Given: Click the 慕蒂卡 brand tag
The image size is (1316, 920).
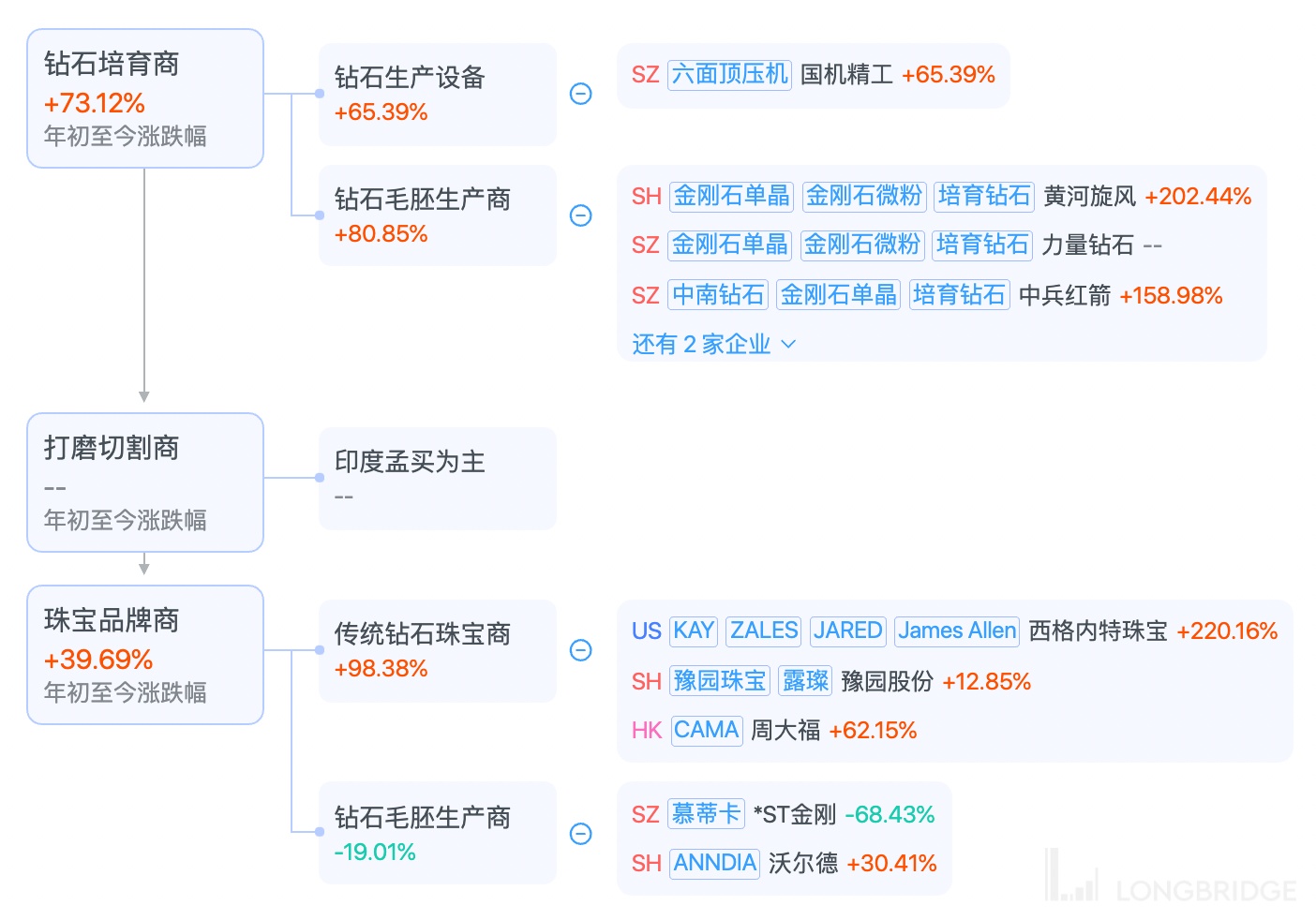Looking at the screenshot, I should [x=706, y=814].
